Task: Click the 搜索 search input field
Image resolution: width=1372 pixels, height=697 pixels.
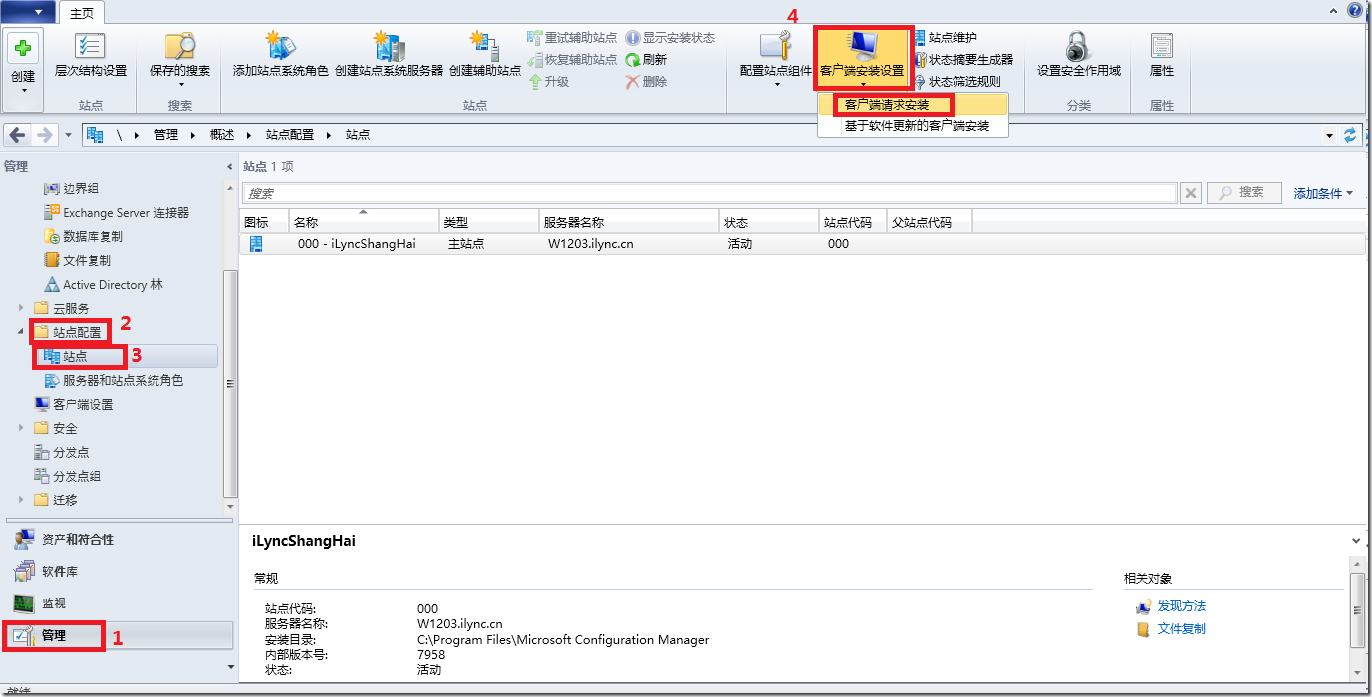Action: point(709,193)
